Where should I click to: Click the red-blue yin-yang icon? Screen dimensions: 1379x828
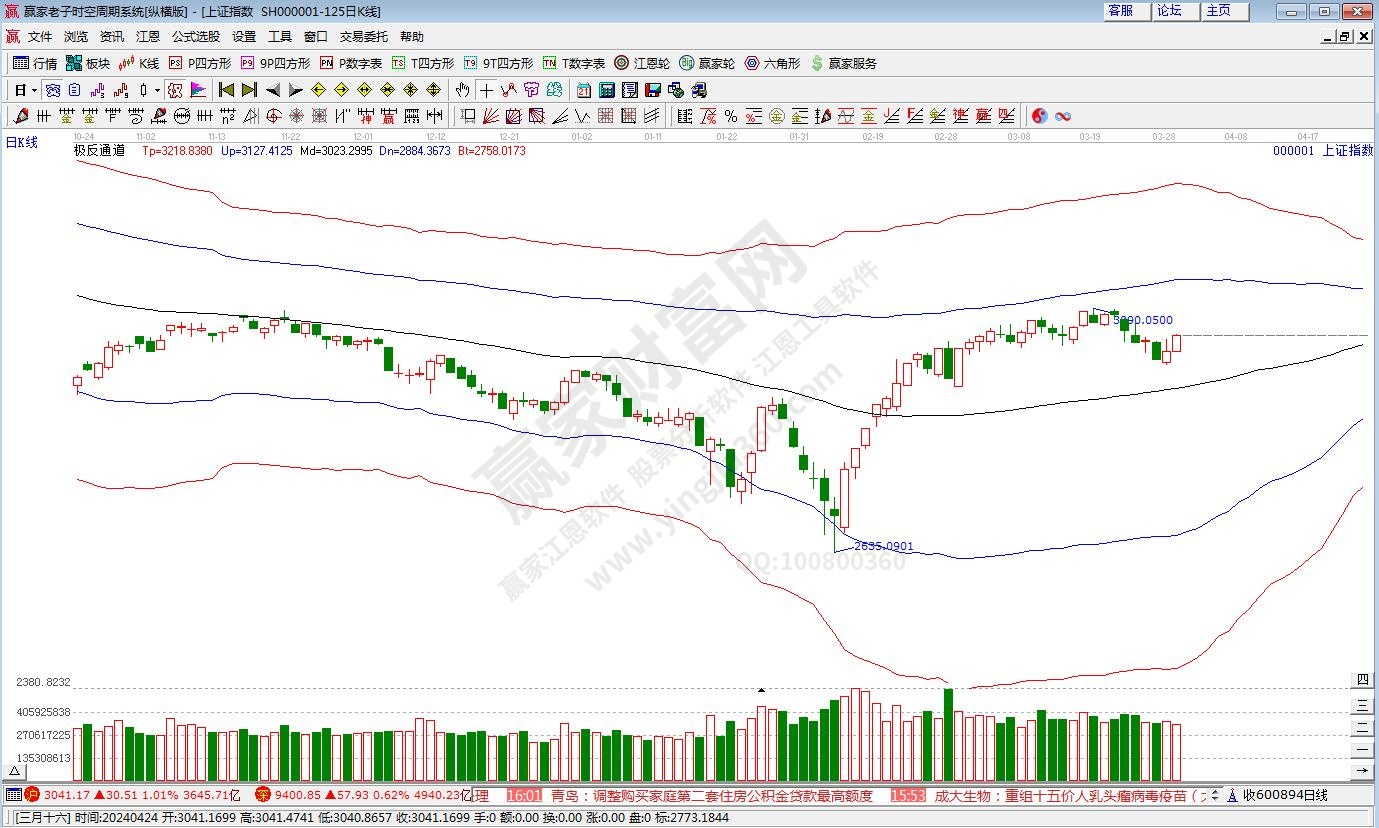[1039, 116]
